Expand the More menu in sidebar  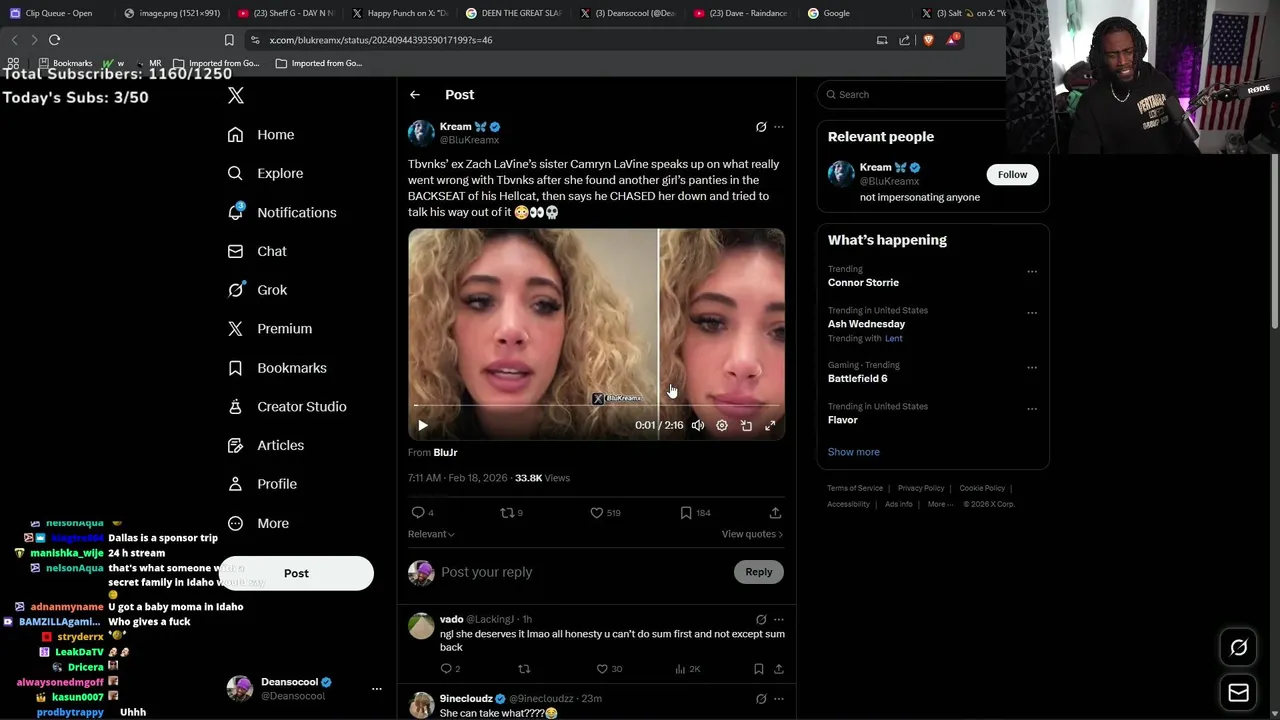pos(258,523)
